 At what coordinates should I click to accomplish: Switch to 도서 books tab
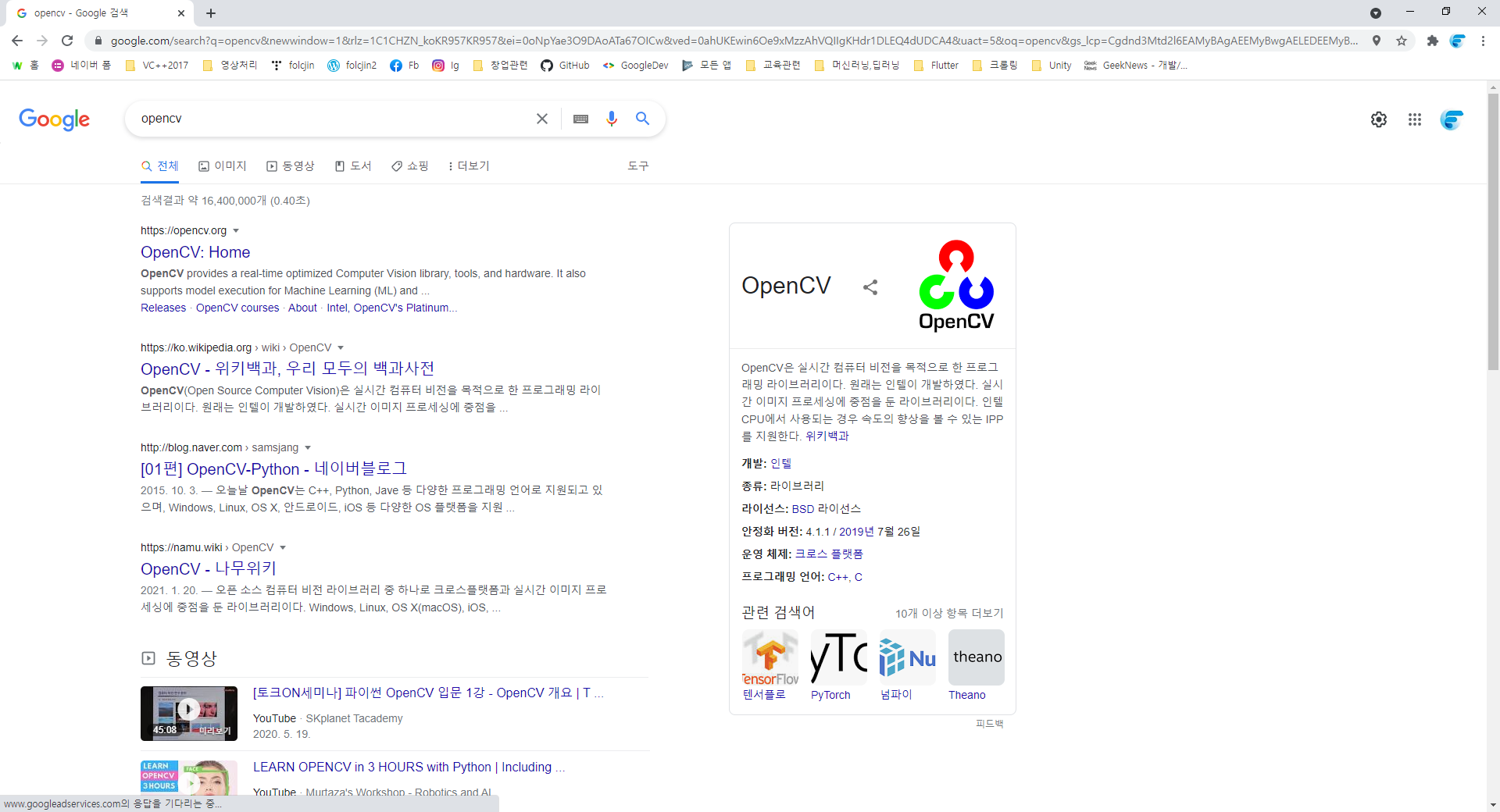click(x=353, y=166)
